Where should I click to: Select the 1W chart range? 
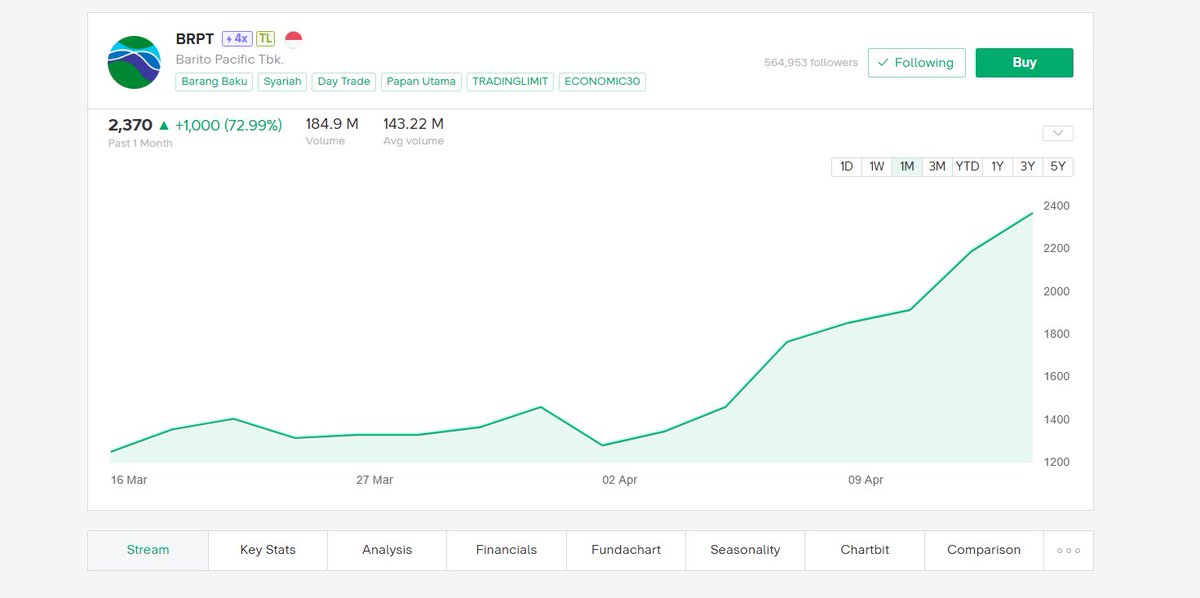point(877,167)
